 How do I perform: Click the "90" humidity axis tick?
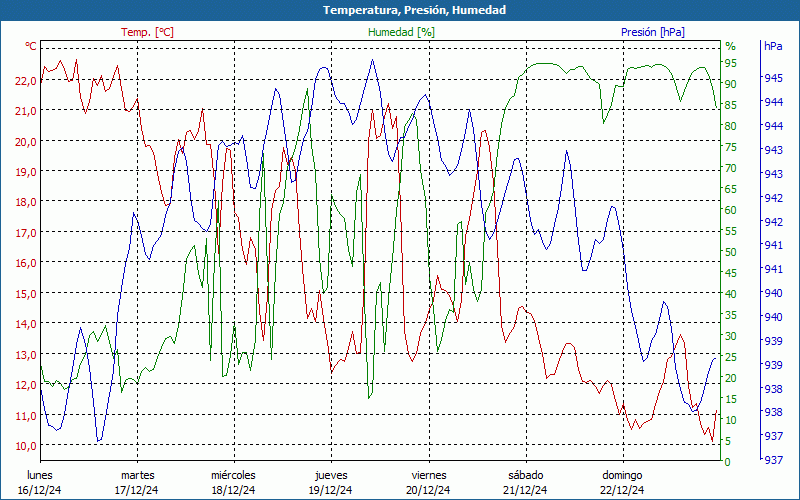pos(731,84)
